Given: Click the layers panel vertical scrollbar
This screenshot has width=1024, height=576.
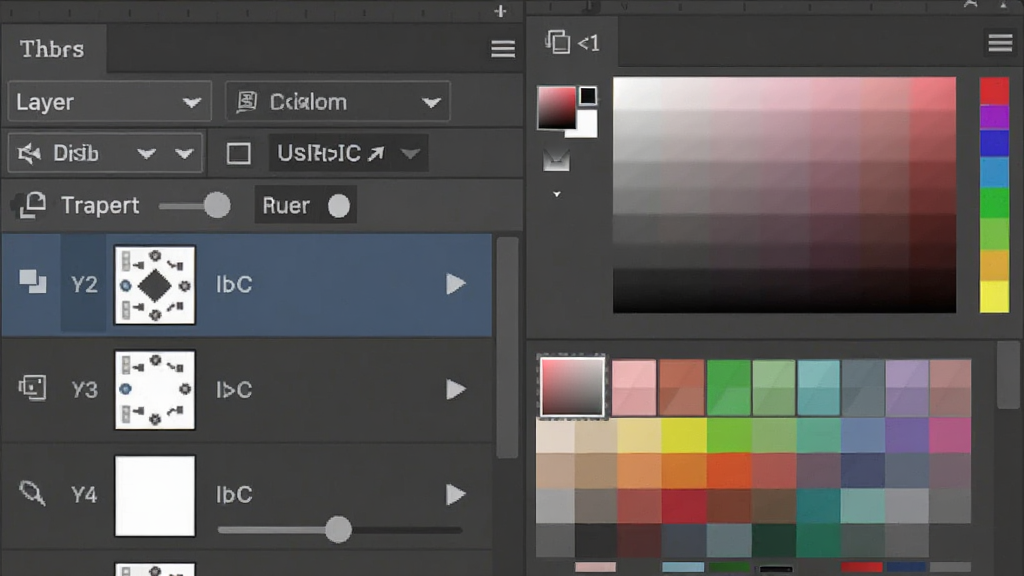Looking at the screenshot, I should (x=507, y=347).
